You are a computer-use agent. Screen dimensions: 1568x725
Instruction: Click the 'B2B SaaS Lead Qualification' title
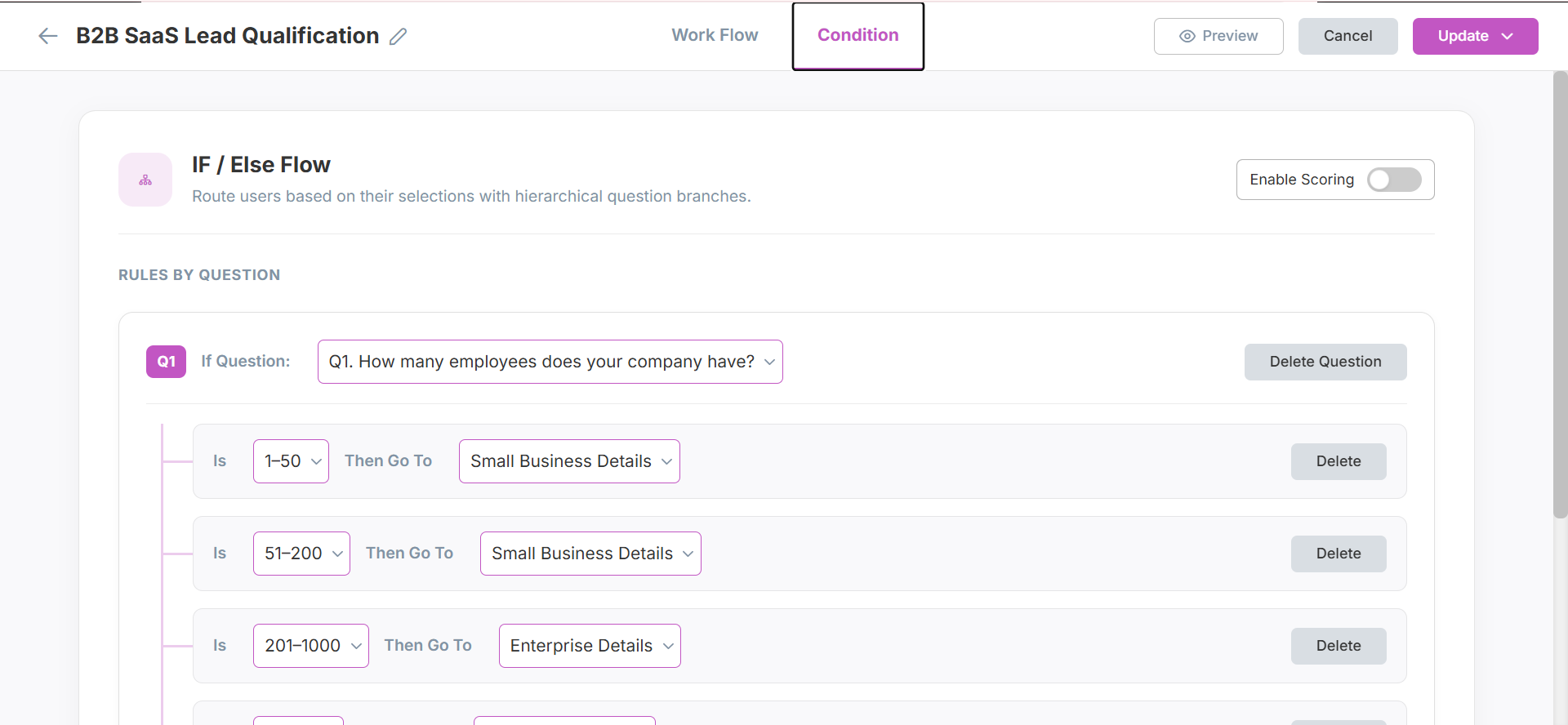tap(227, 36)
